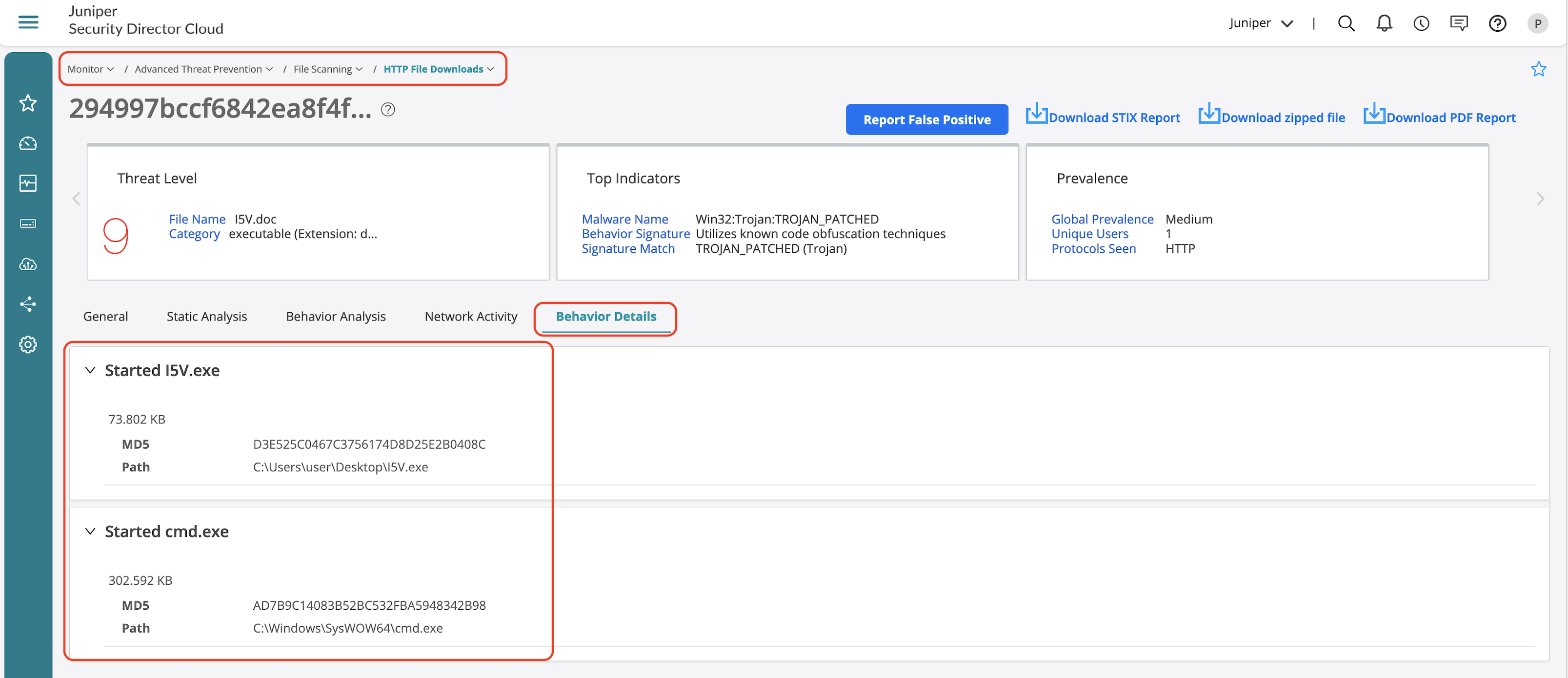Collapse the Started I5V.exe section

point(90,370)
